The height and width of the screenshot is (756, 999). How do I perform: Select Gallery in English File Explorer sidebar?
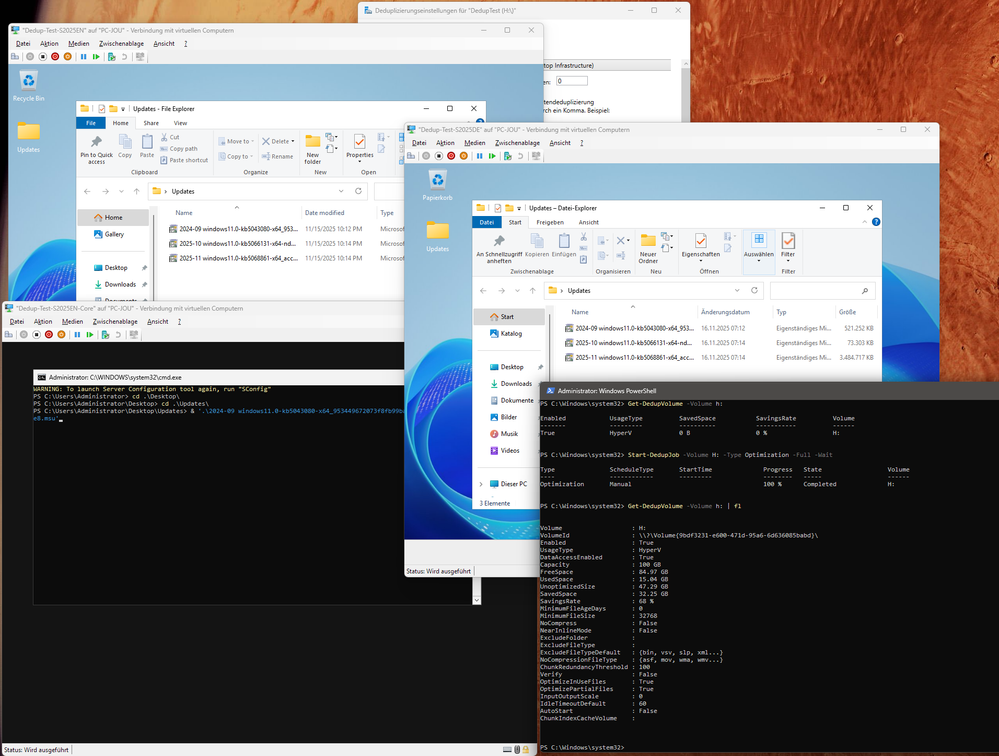click(113, 234)
